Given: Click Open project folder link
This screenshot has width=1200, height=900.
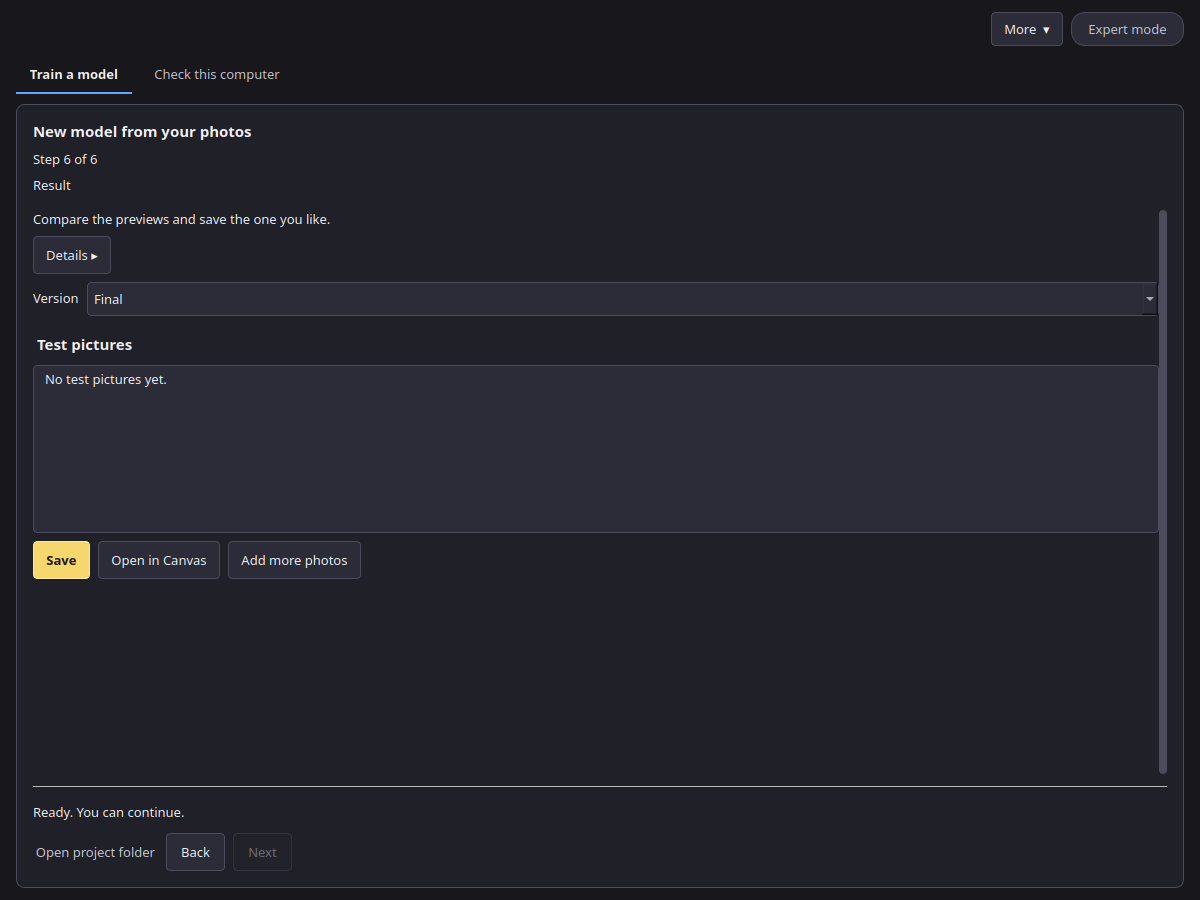Looking at the screenshot, I should tap(95, 852).
